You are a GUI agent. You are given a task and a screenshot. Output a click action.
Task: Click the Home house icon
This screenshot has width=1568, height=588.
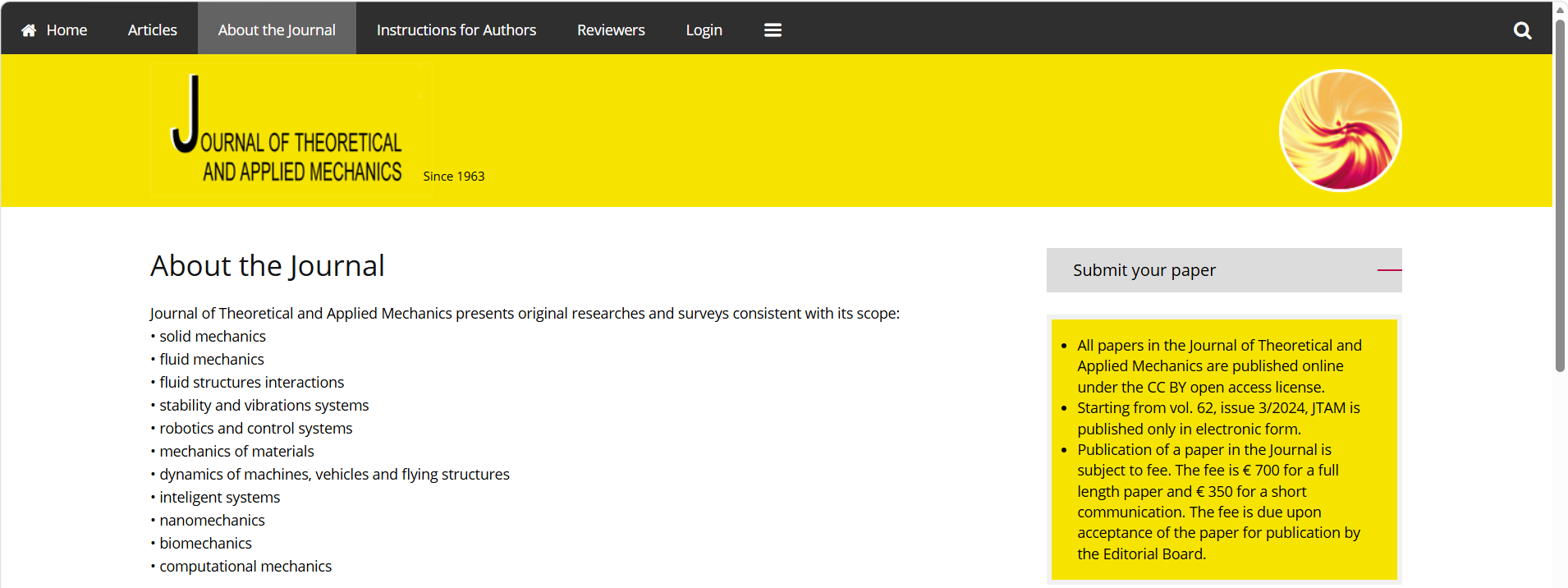tap(29, 30)
